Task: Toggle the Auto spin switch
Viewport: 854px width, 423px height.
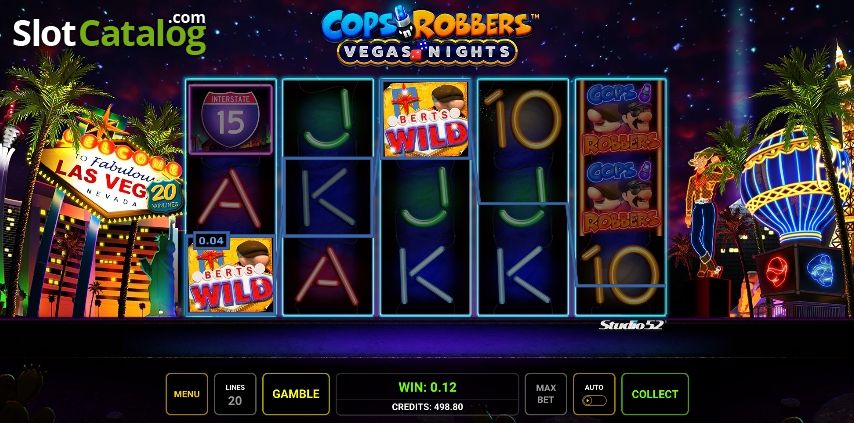Action: click(x=594, y=401)
